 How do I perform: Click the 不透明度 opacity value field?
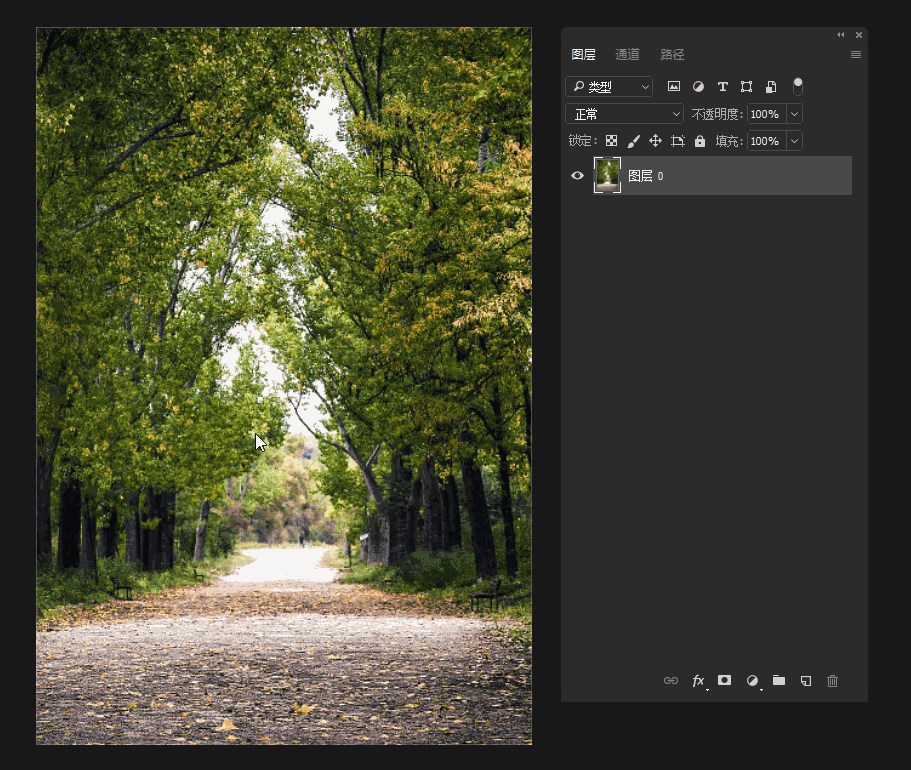[766, 114]
